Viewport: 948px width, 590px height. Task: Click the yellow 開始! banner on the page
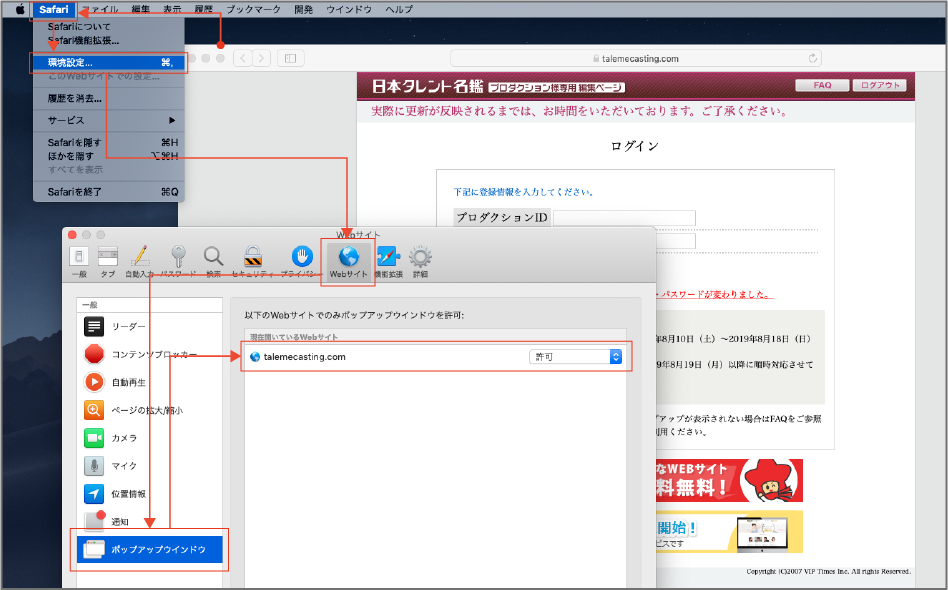tap(729, 531)
